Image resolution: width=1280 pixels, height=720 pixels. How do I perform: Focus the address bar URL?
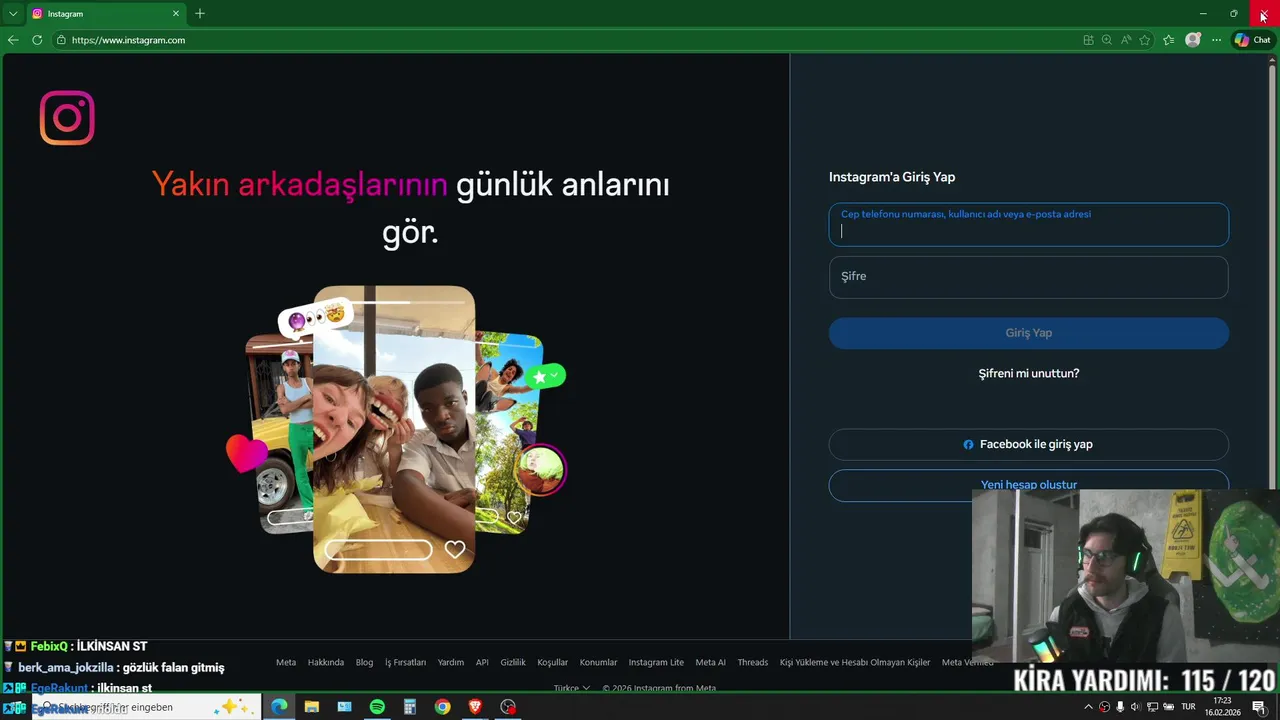click(128, 40)
